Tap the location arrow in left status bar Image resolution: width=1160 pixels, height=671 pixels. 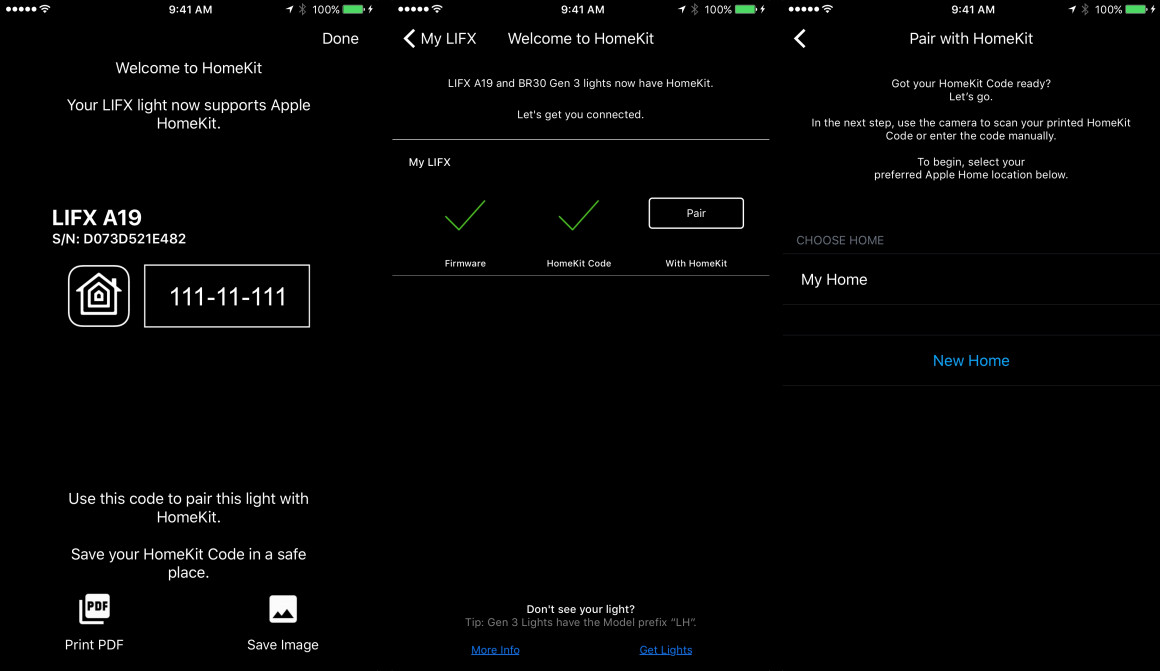click(x=289, y=10)
